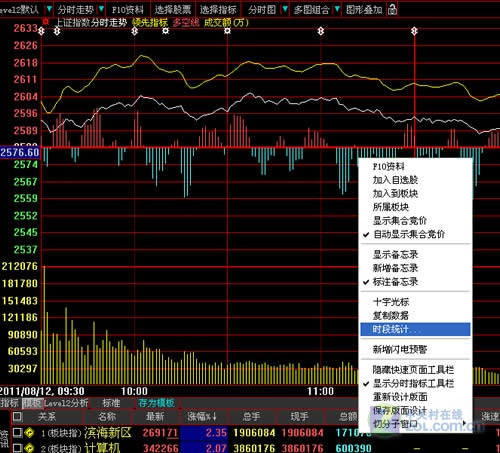Click the 领先指标 legend label

pos(150,23)
